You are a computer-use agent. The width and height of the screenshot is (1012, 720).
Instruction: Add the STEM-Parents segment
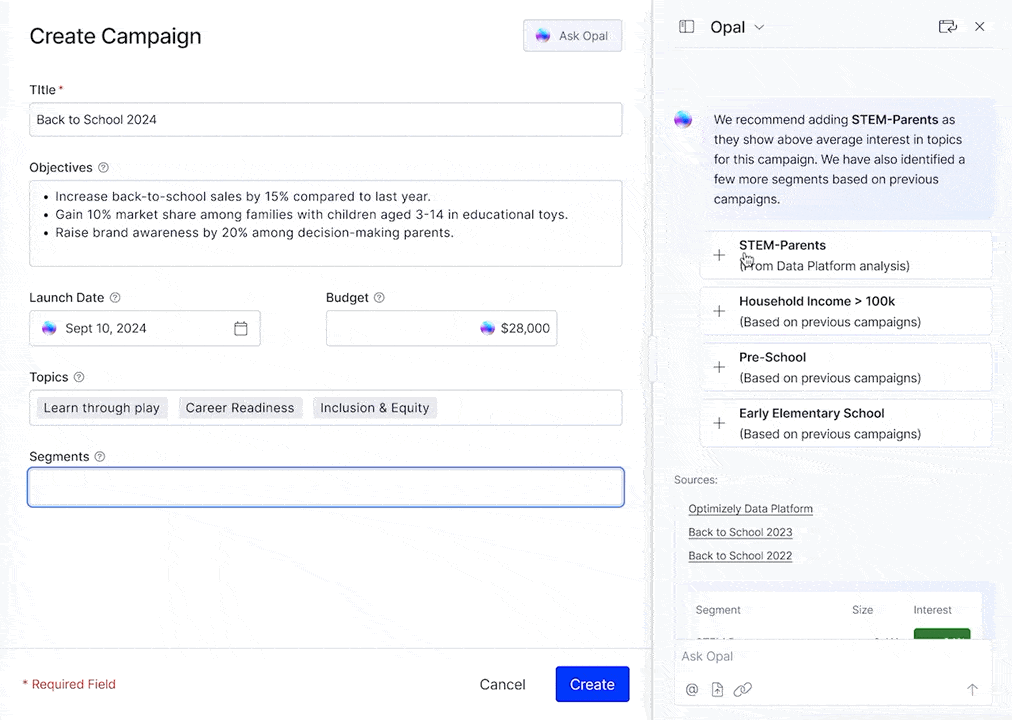coord(719,255)
